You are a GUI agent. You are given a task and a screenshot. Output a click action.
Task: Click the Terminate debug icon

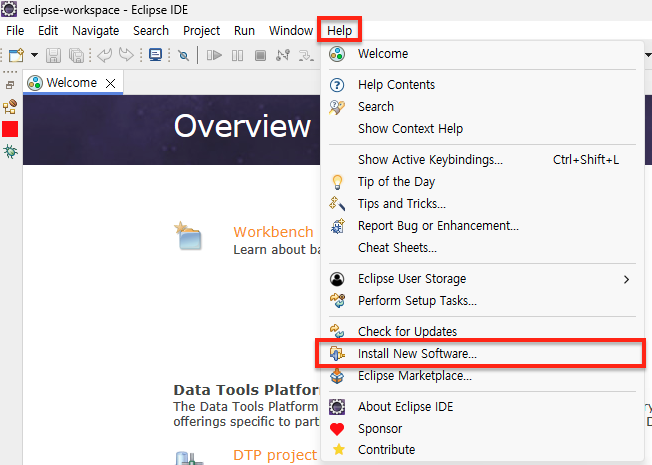pyautogui.click(x=260, y=55)
